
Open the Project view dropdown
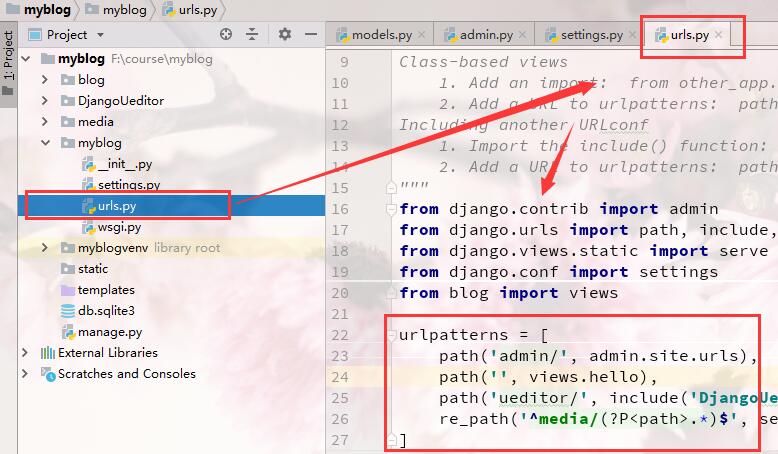pyautogui.click(x=100, y=35)
